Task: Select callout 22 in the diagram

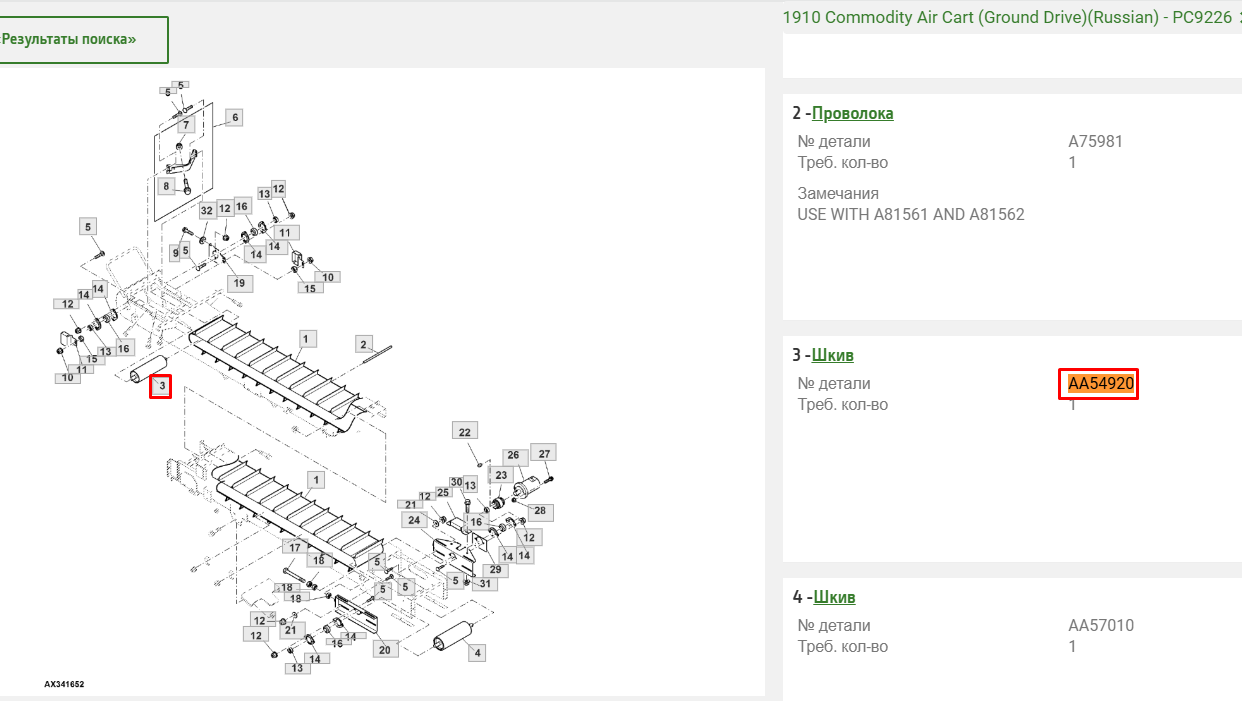Action: 464,431
